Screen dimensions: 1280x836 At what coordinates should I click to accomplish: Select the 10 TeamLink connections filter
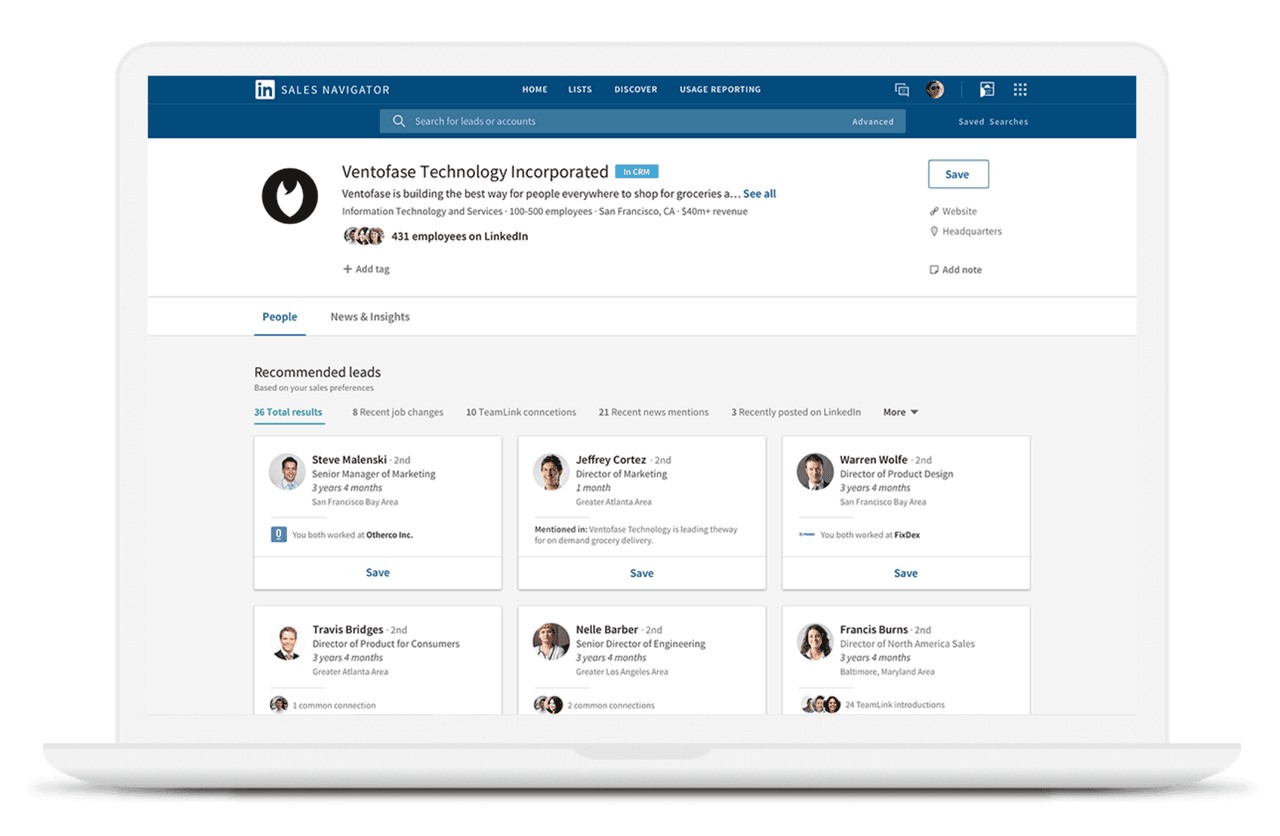[521, 412]
